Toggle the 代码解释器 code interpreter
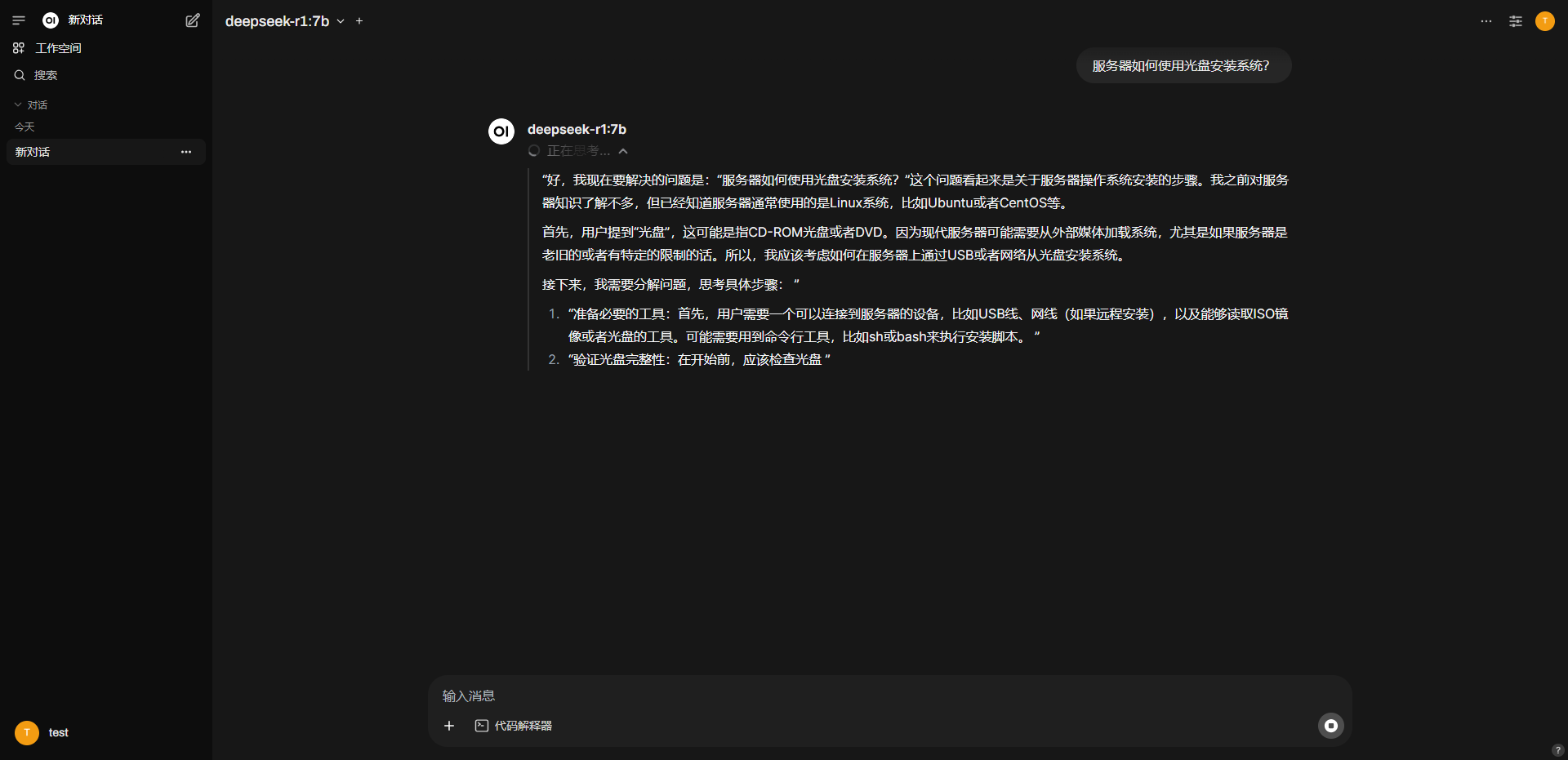This screenshot has height=760, width=1568. [514, 726]
